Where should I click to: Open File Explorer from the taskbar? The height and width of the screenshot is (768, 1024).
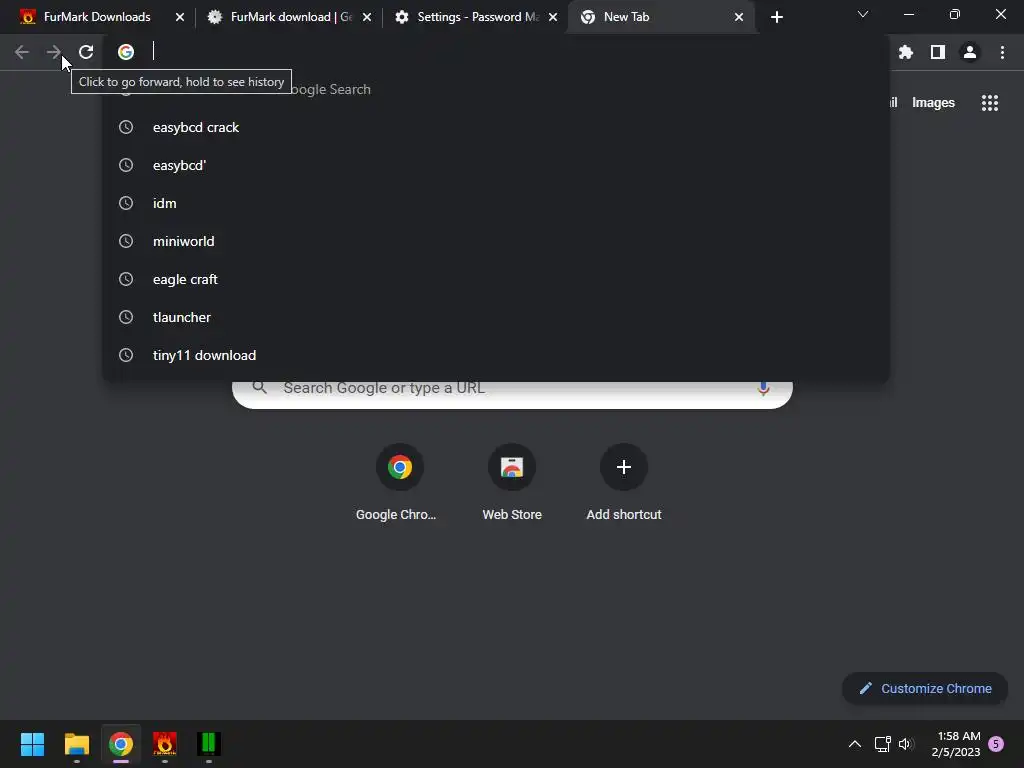tap(76, 744)
